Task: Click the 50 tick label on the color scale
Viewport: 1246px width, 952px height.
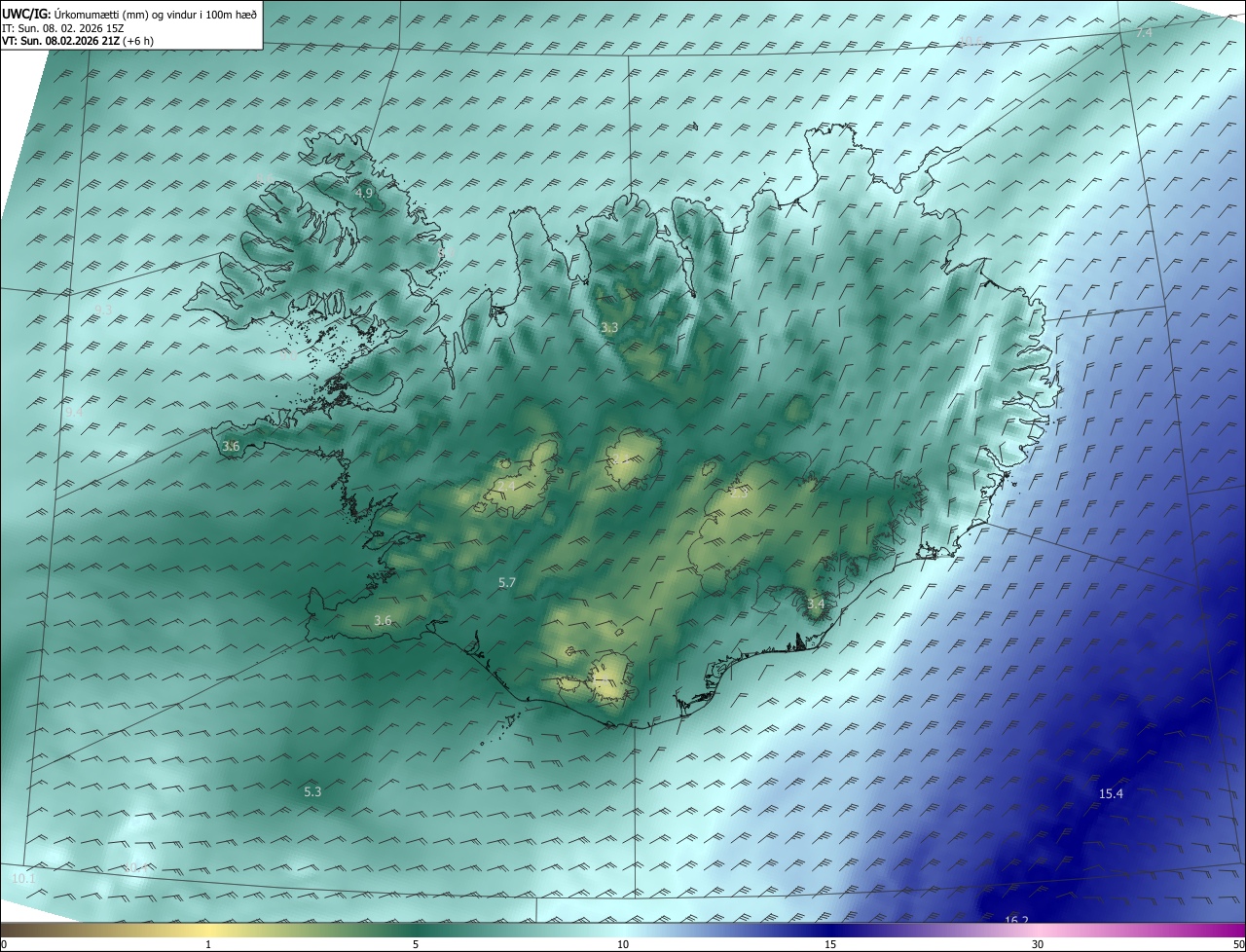Action: (1238, 944)
